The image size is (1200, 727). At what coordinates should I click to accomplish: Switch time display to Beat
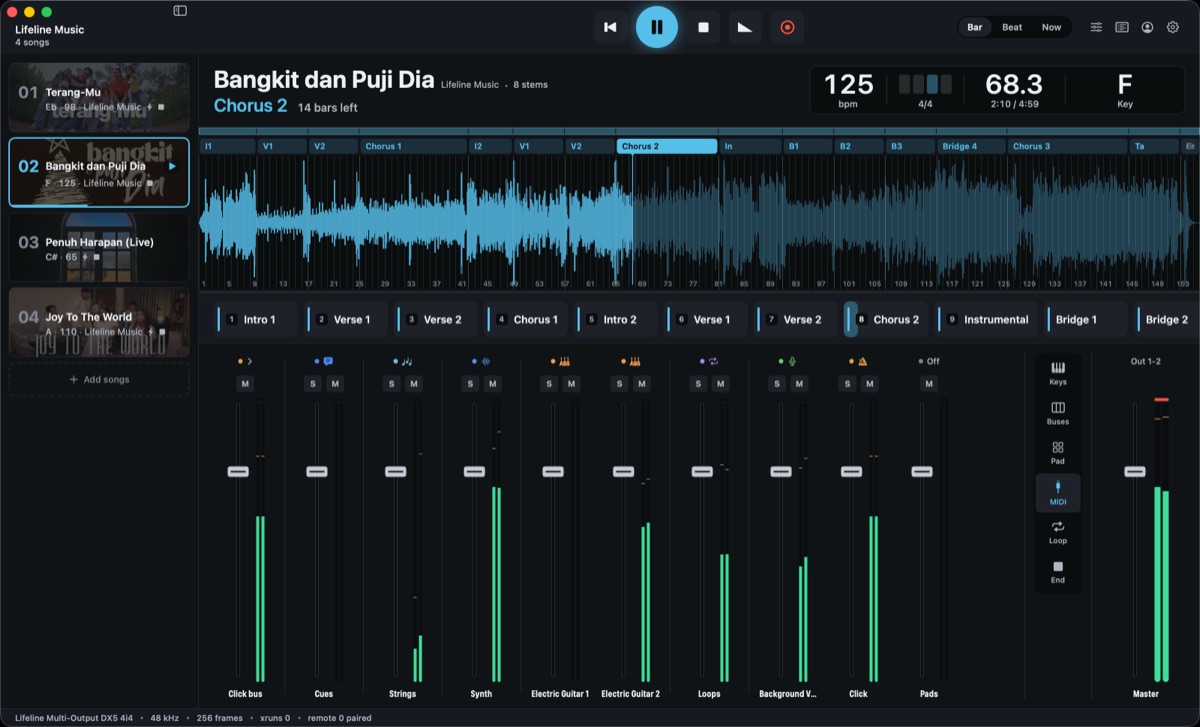(1012, 27)
